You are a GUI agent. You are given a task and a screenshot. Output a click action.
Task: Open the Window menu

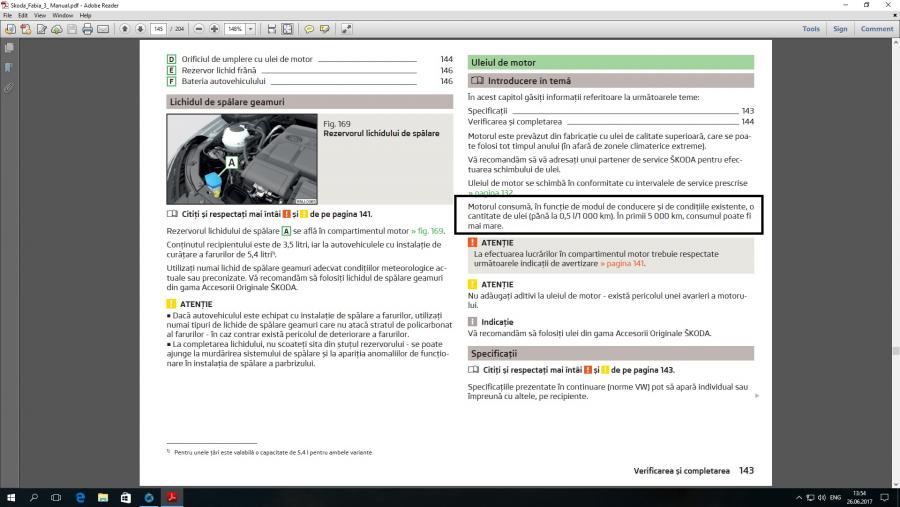[62, 16]
